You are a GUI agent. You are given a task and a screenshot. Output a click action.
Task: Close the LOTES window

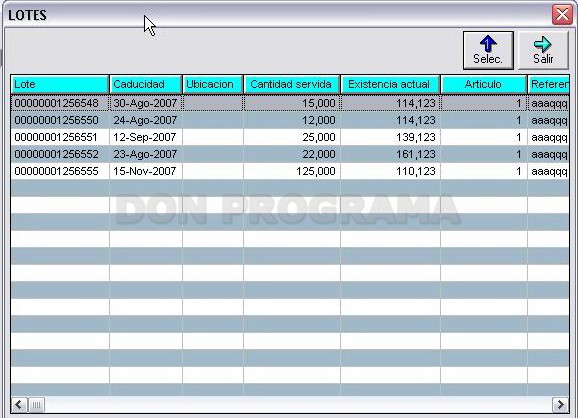[x=562, y=15]
